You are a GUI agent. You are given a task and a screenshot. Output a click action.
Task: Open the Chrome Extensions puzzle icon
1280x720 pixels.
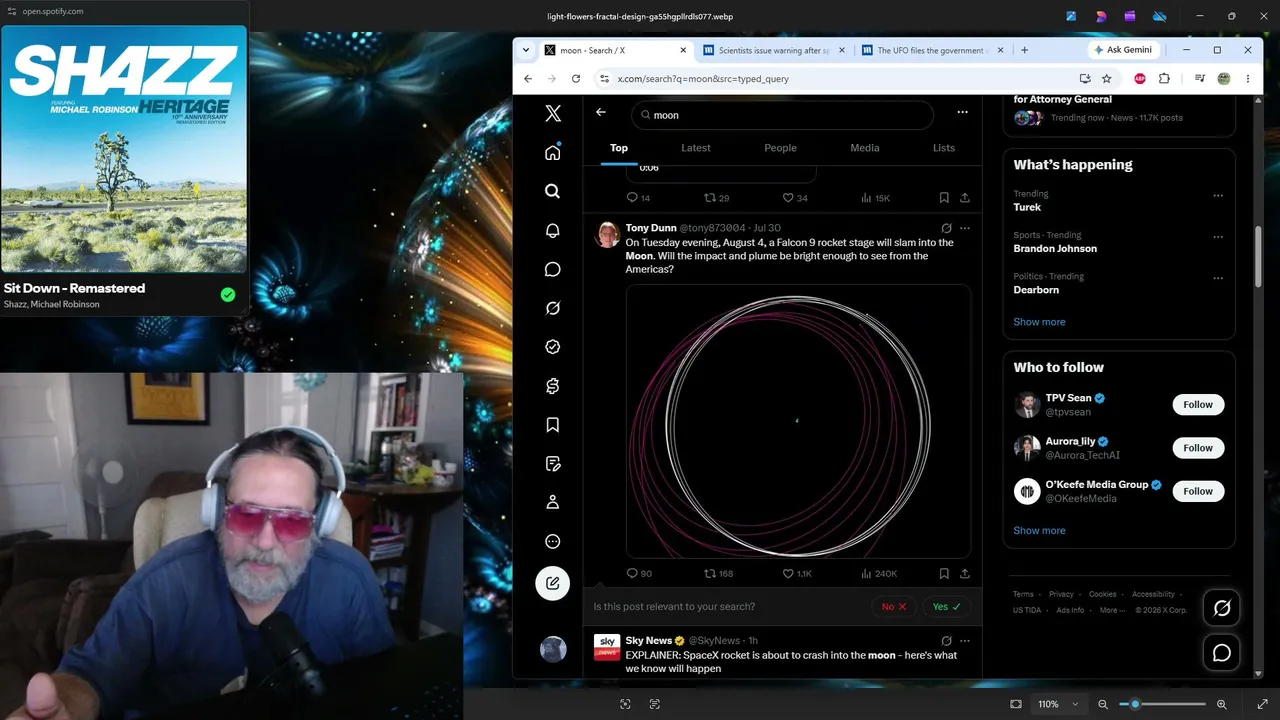1164,79
